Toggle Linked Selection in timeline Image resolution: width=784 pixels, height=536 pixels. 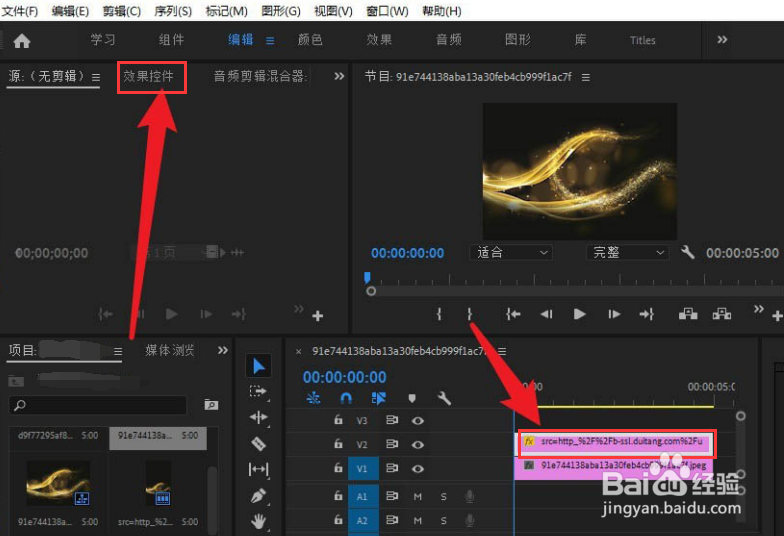coord(378,398)
